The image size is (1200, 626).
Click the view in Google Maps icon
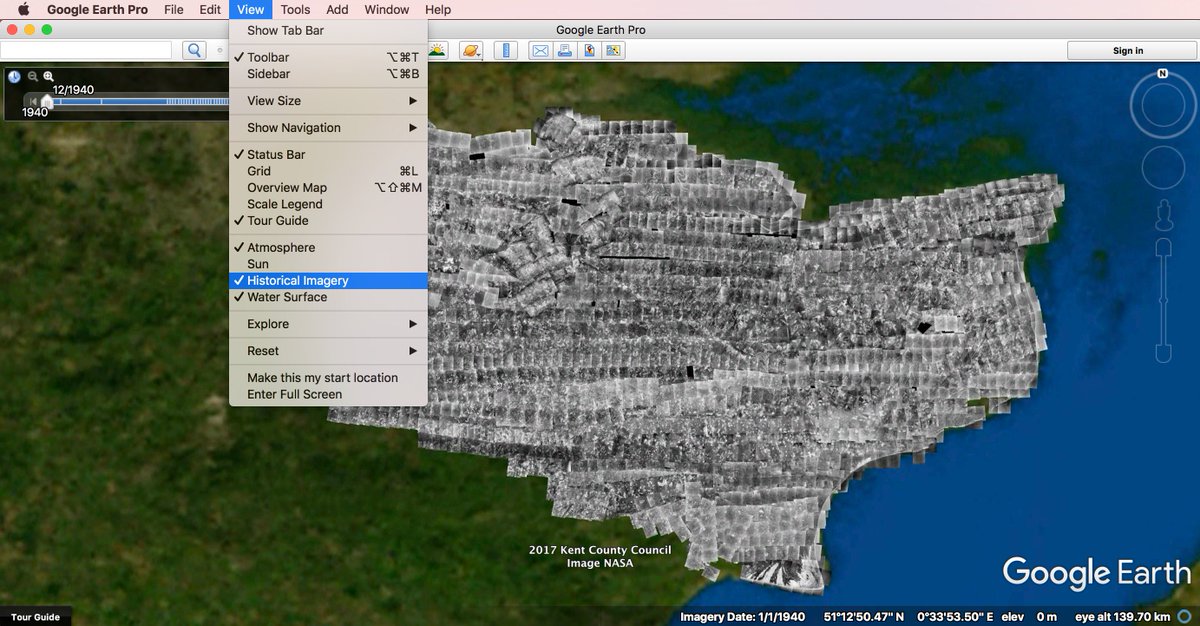click(x=613, y=50)
